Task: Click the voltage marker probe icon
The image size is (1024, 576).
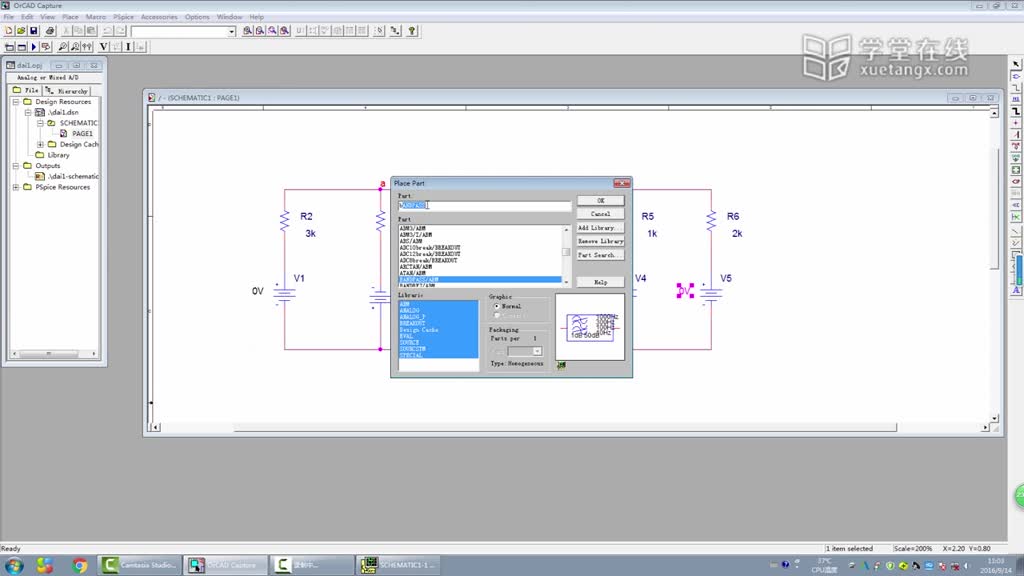Action: coord(63,46)
